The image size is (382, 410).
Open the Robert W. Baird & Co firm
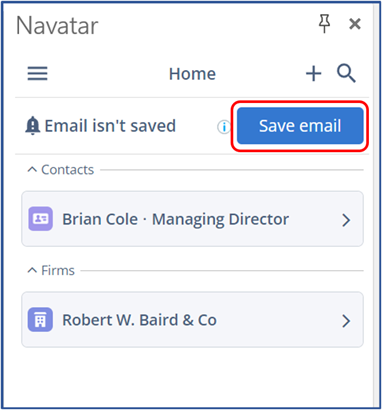tap(192, 320)
